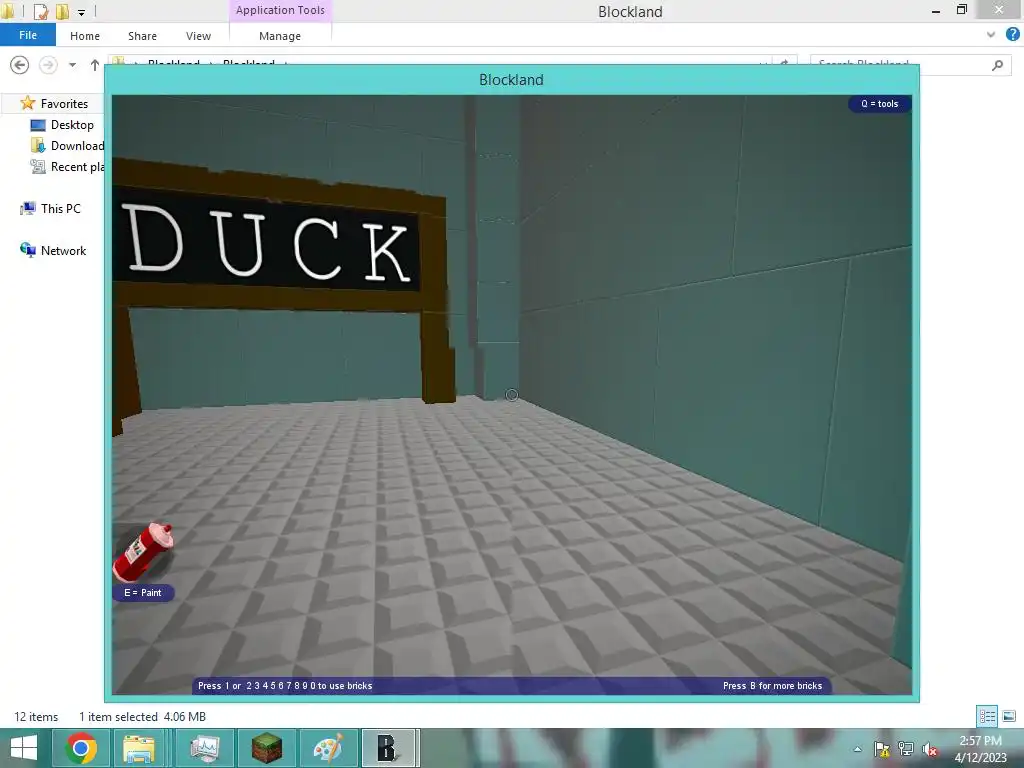
Task: Open the system monitor taskbar icon
Action: pyautogui.click(x=205, y=748)
